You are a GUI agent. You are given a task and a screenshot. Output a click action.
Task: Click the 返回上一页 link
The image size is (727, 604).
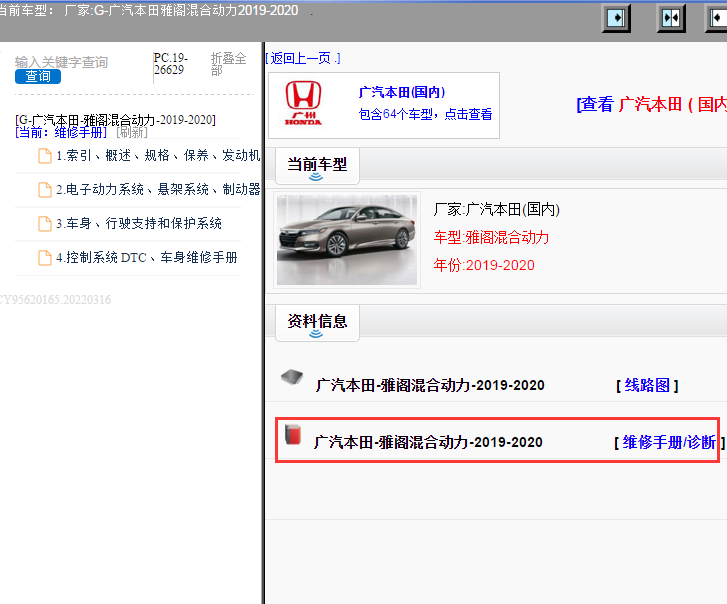[x=303, y=58]
